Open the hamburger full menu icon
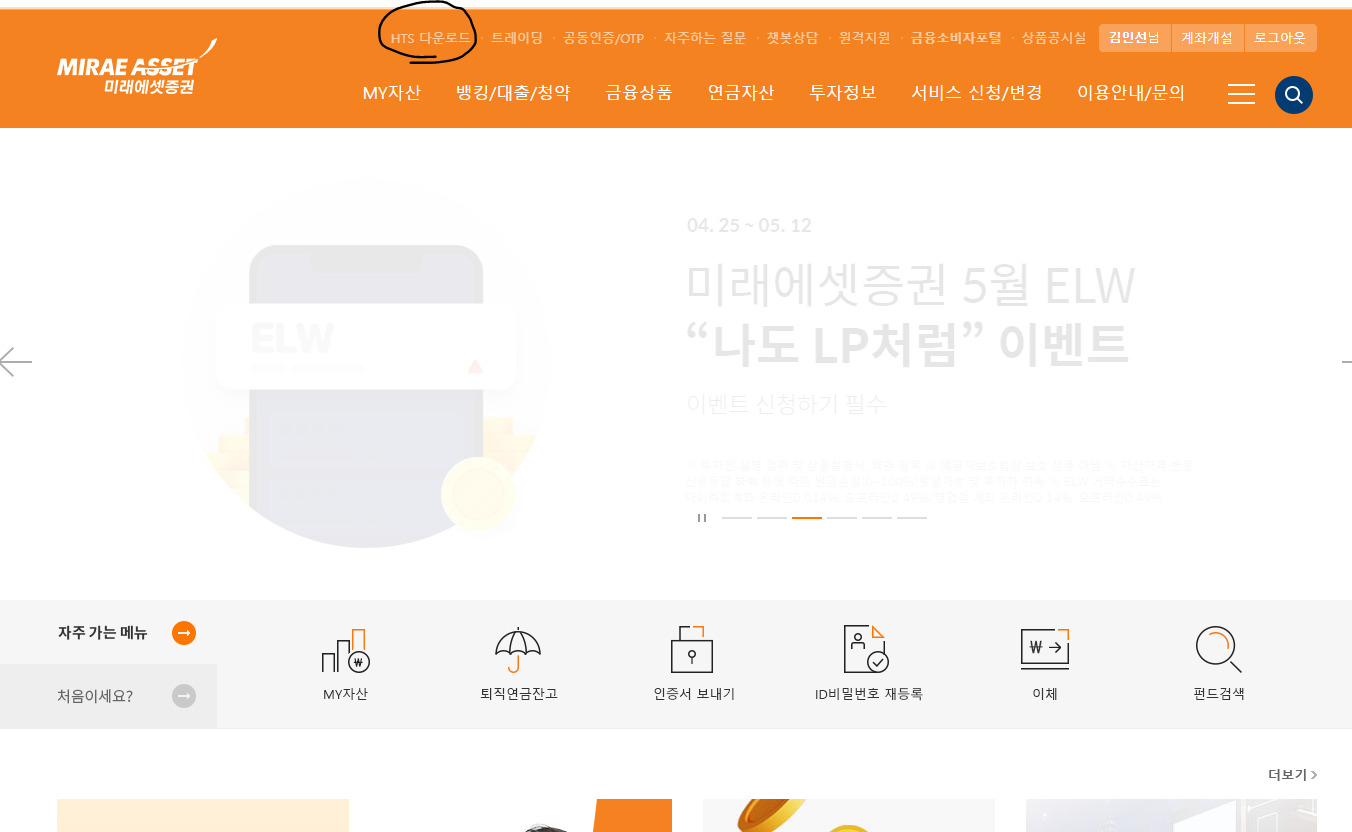The width and height of the screenshot is (1352, 832). click(1241, 94)
